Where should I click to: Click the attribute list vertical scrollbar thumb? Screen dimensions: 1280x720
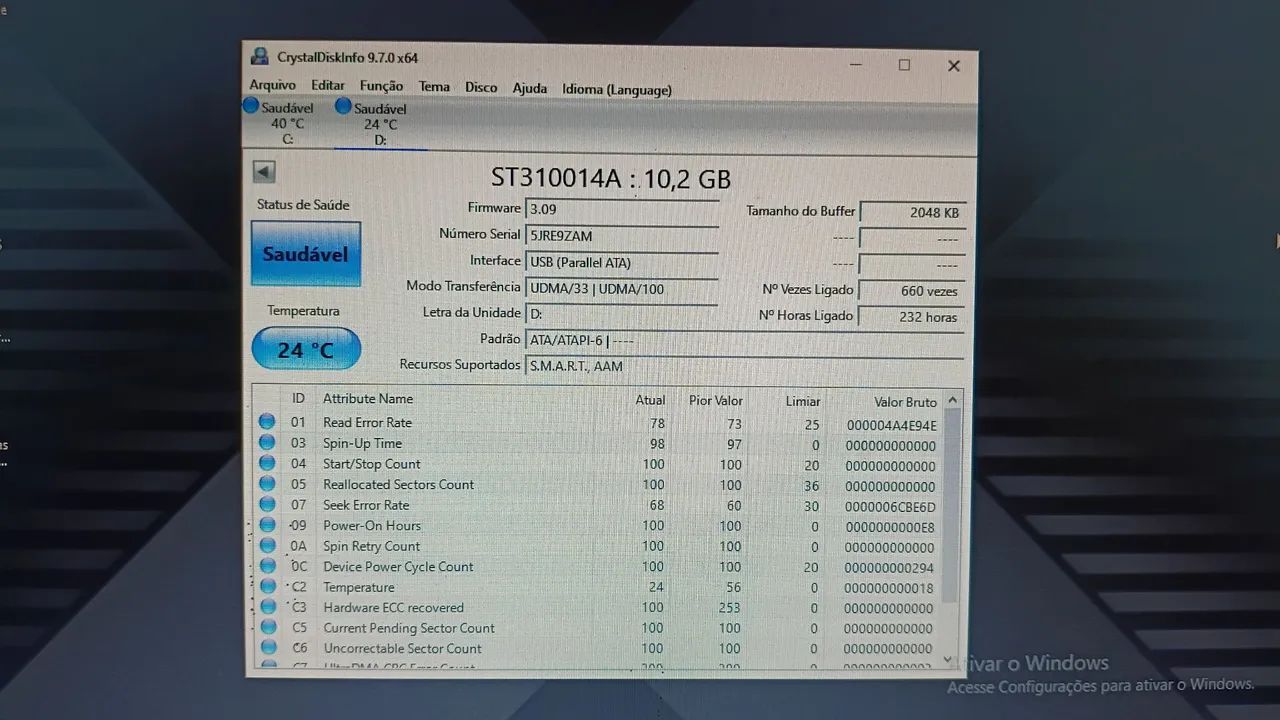click(953, 505)
